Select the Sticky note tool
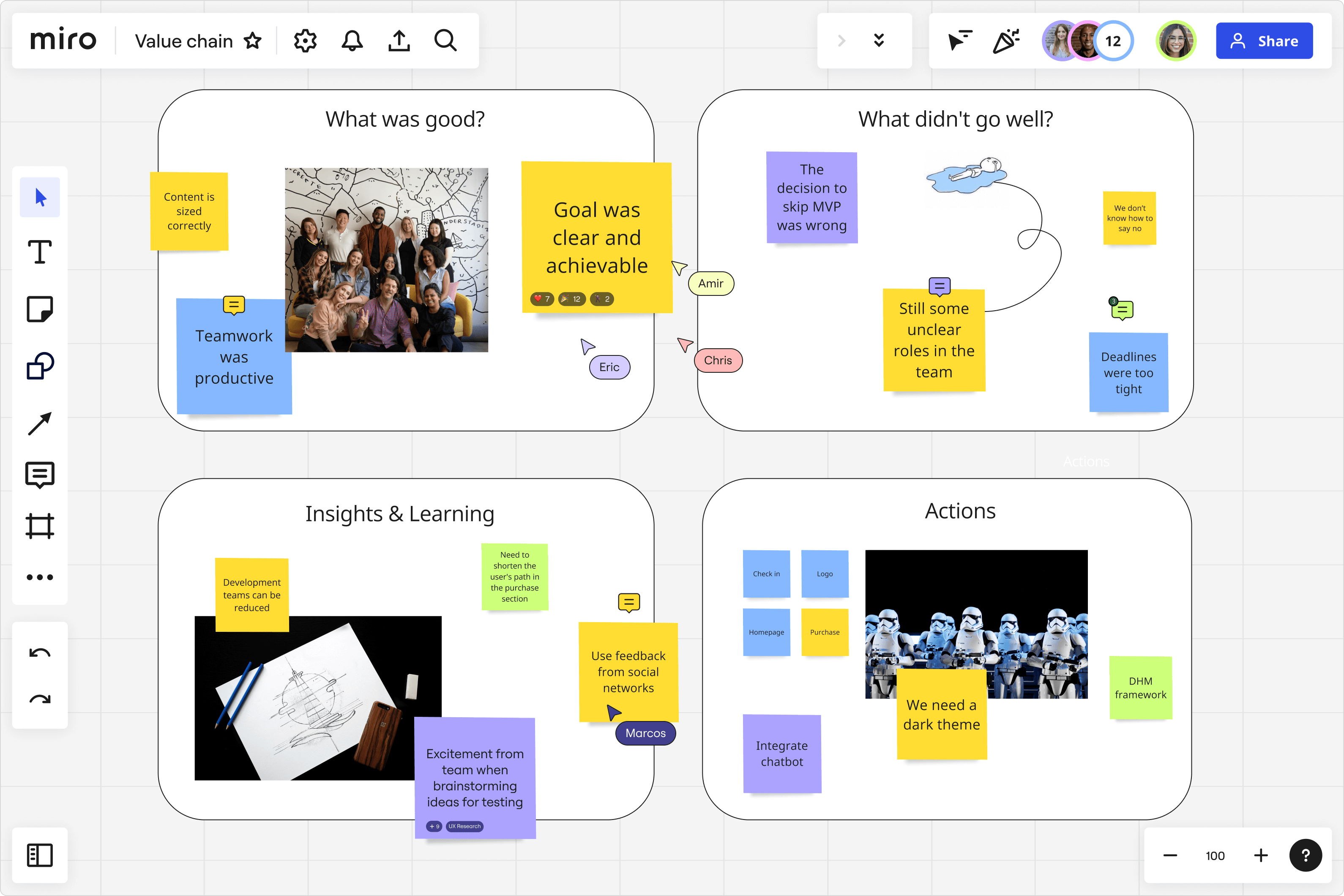Screen dimensions: 1344x896 coord(39,309)
